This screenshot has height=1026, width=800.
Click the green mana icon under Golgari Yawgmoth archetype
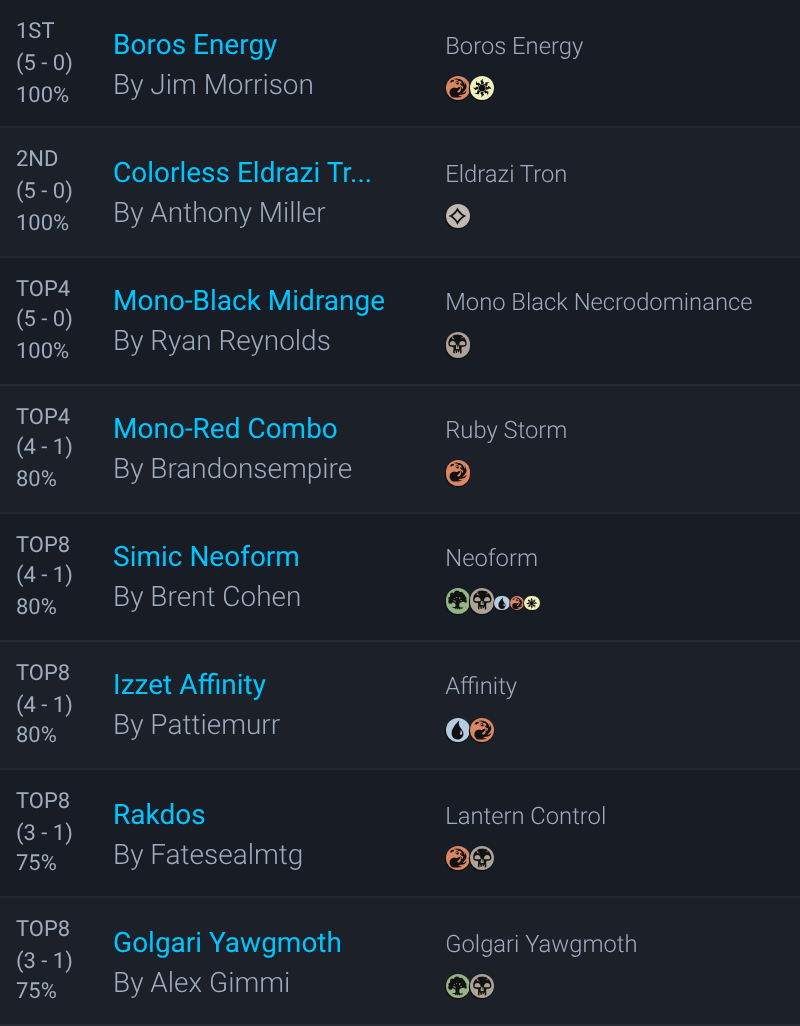tap(458, 986)
